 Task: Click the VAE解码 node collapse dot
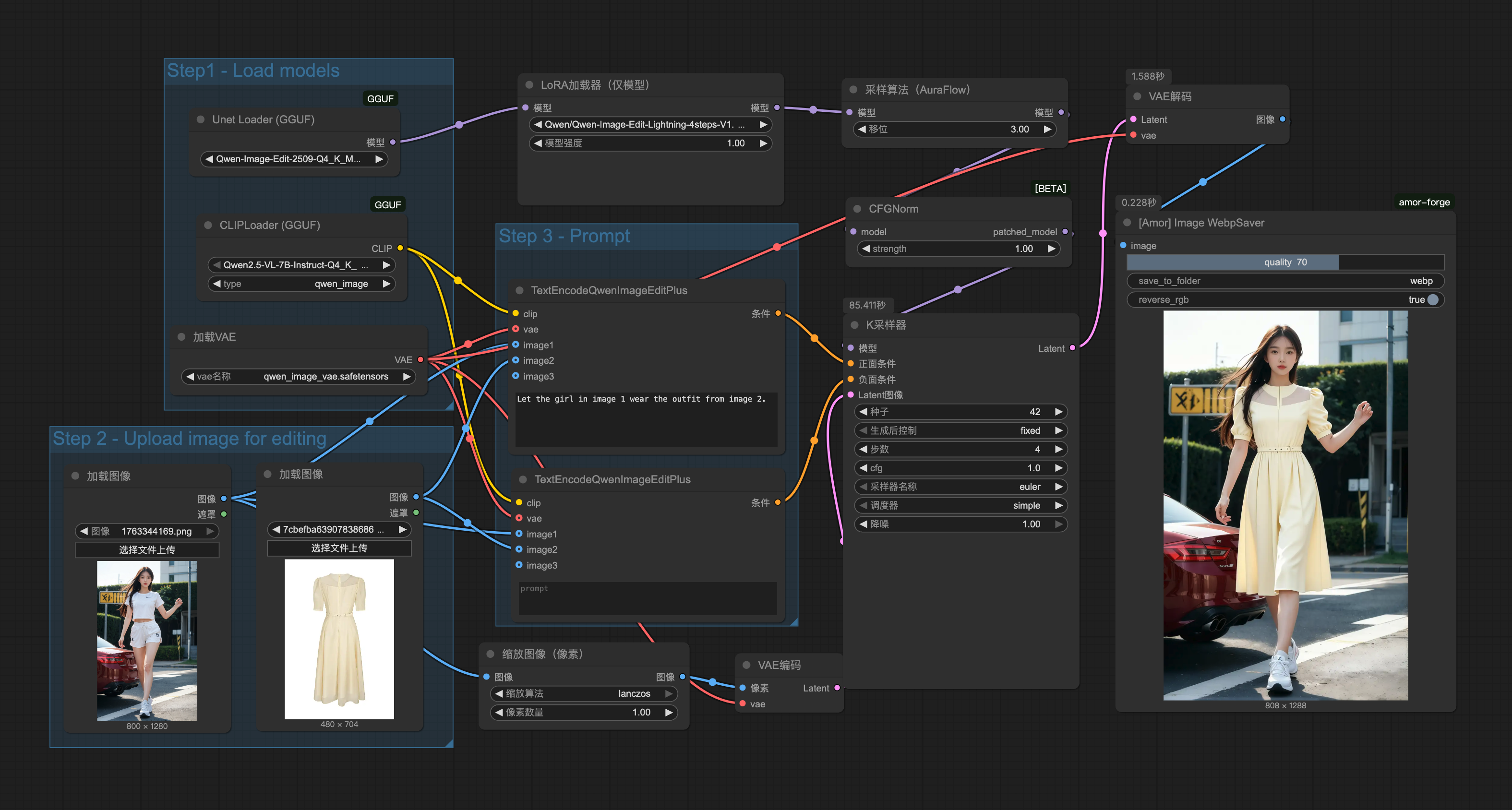pyautogui.click(x=1137, y=96)
